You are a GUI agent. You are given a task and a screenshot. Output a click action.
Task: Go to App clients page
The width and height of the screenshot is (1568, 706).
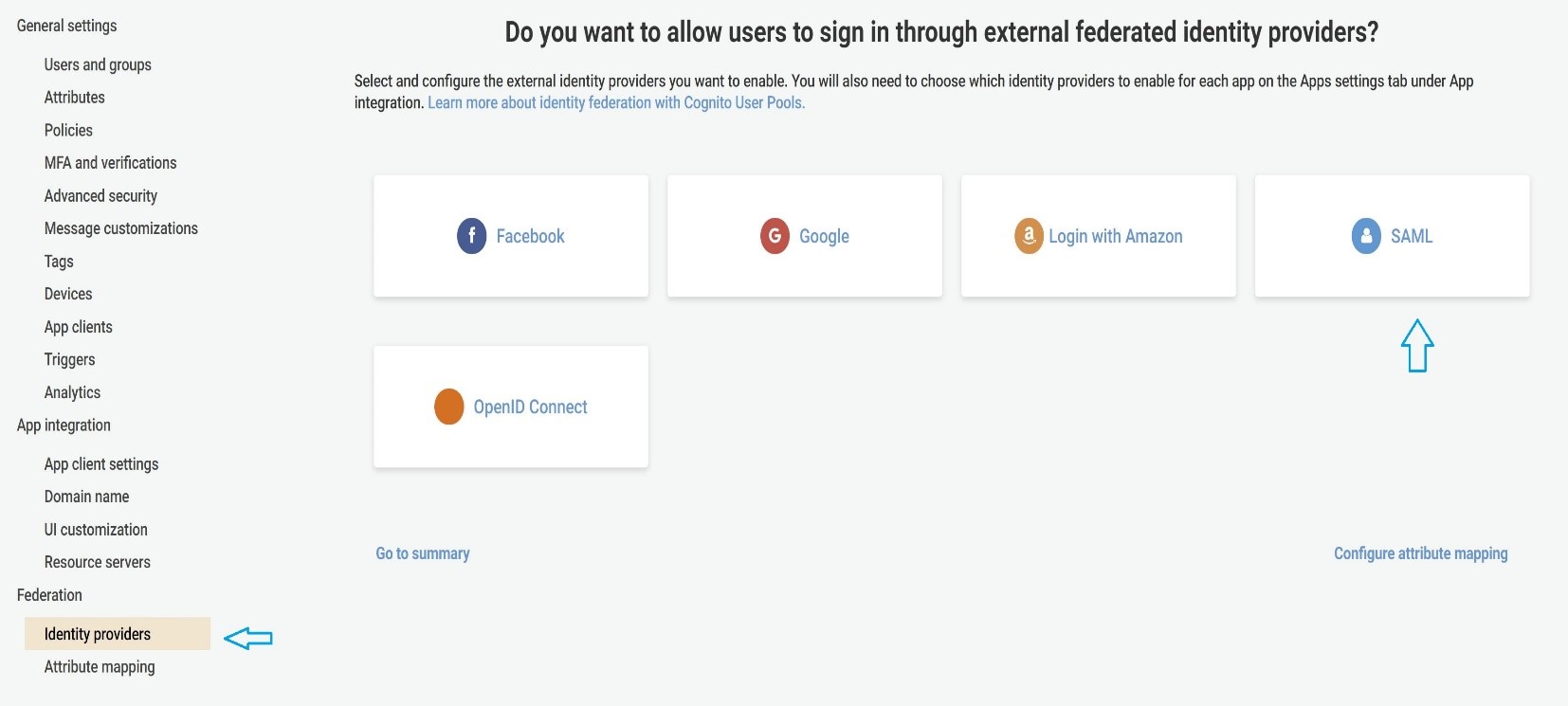point(78,327)
